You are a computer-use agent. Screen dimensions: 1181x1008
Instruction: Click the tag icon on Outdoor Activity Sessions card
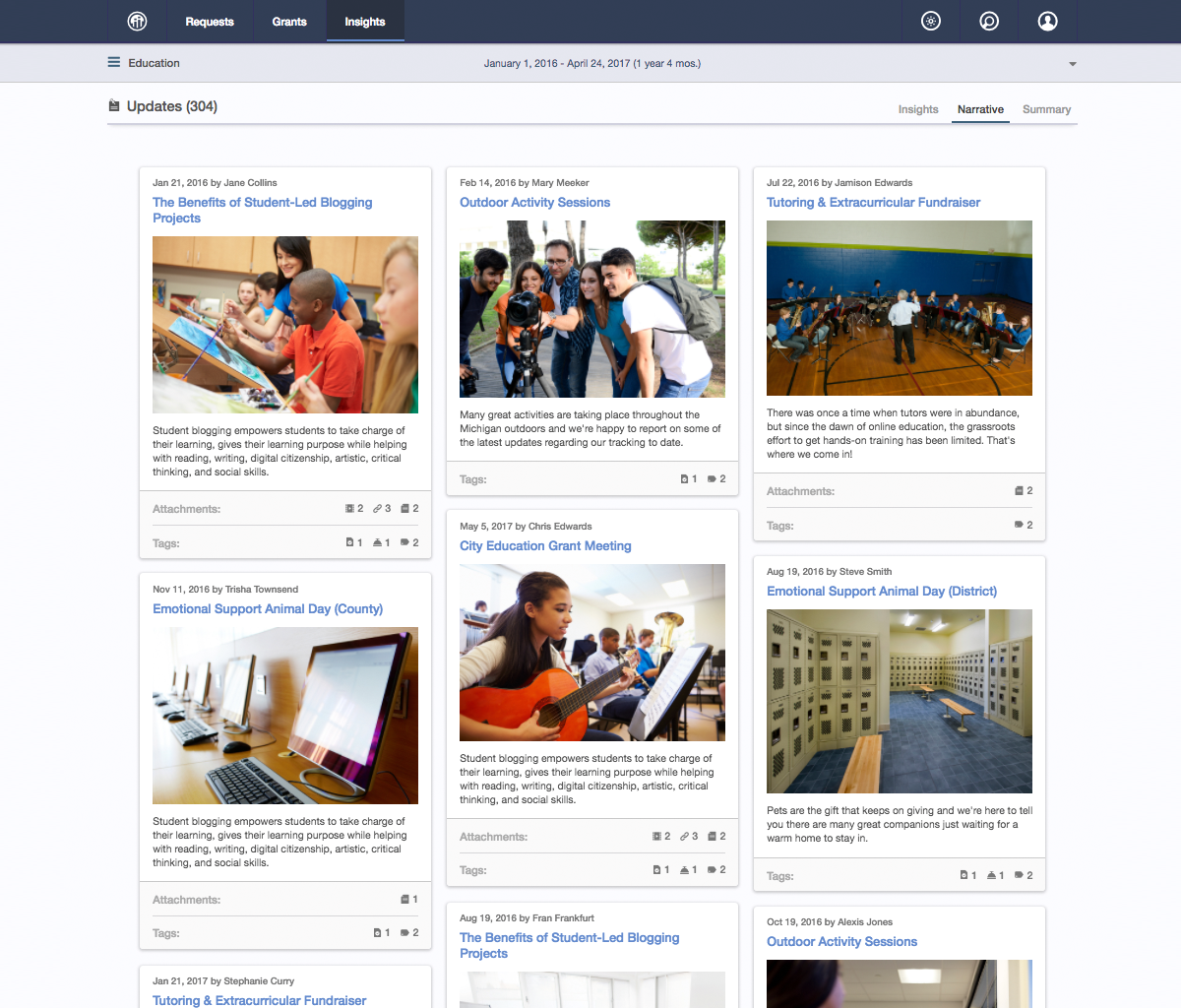point(712,479)
